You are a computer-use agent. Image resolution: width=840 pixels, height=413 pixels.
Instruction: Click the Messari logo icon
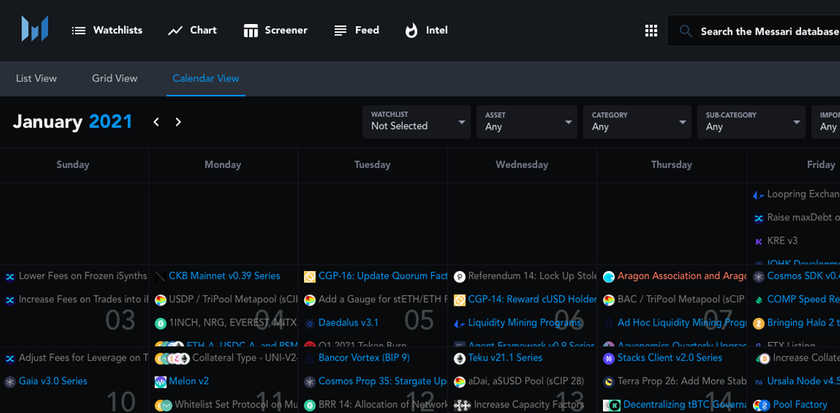[35, 29]
